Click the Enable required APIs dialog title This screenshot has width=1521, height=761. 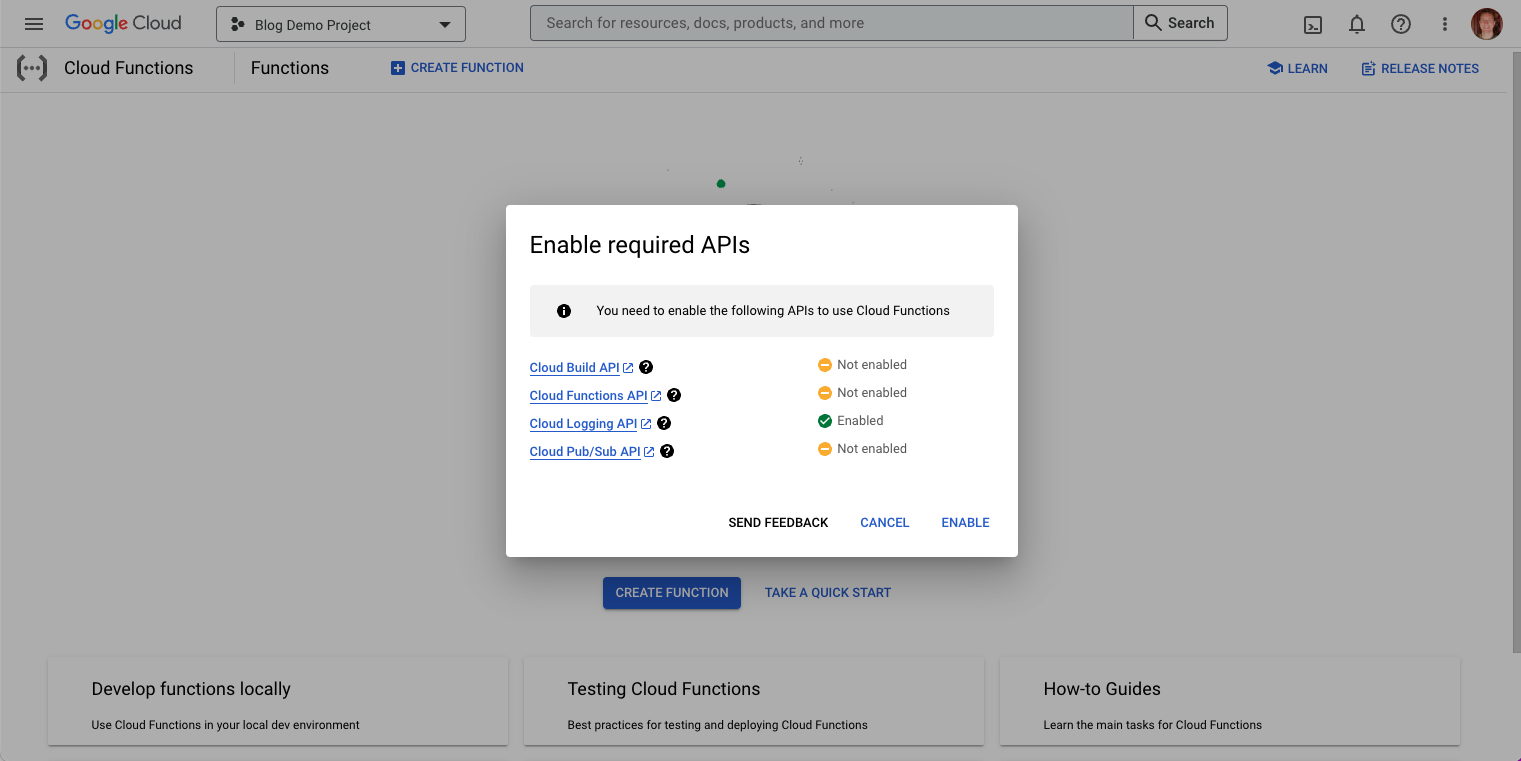point(640,245)
